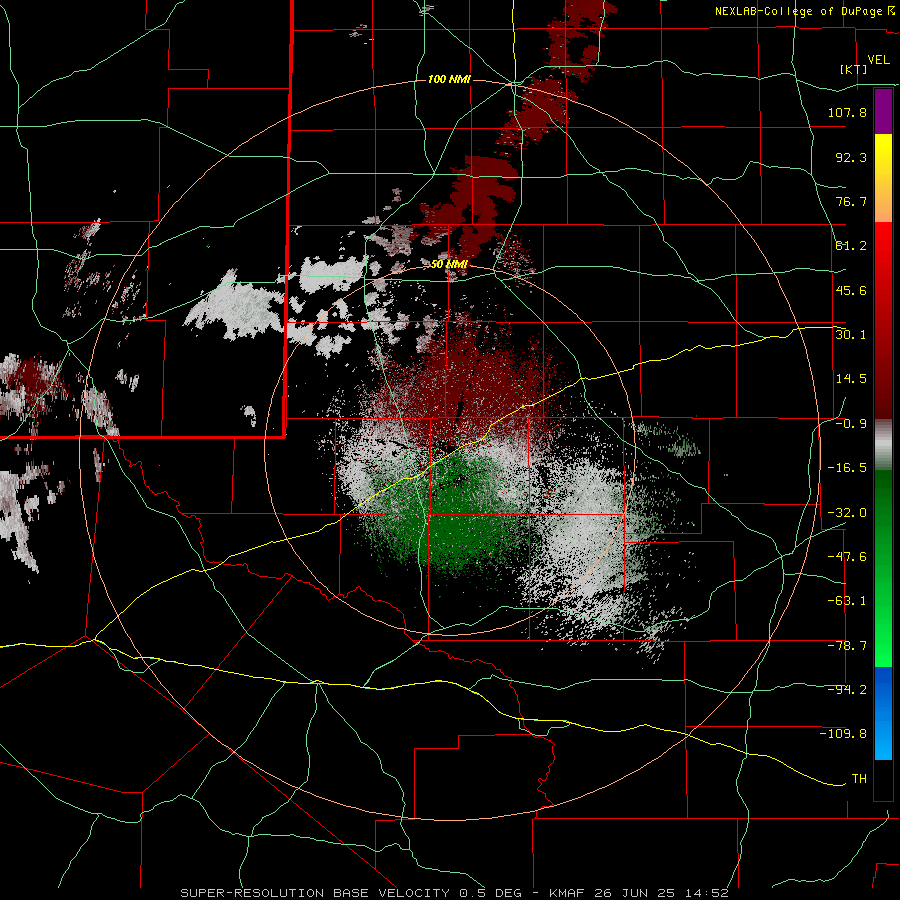Click the purple segment of the color bar

(883, 111)
